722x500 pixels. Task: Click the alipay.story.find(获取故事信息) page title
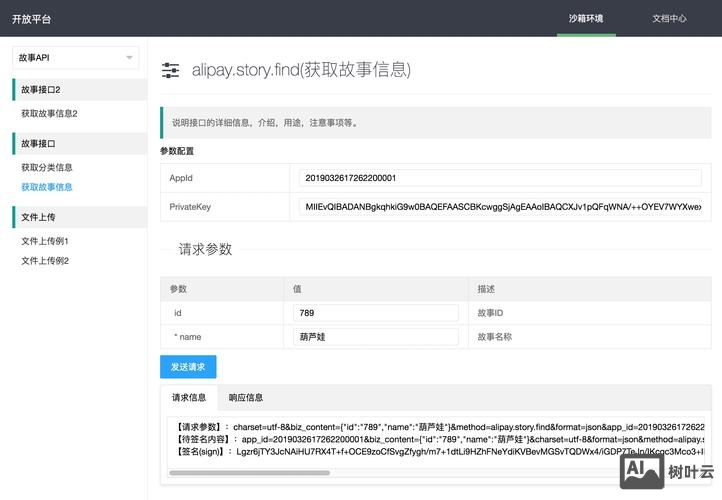(301, 70)
